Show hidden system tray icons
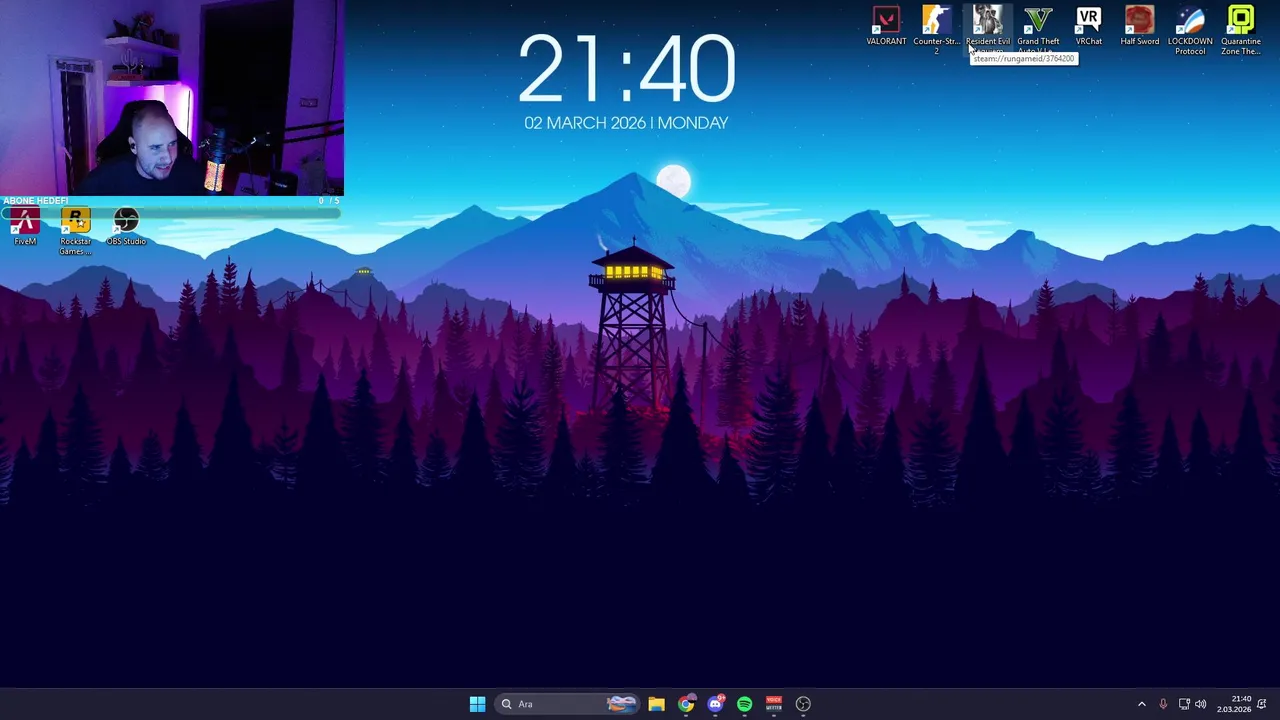The width and height of the screenshot is (1280, 720). click(x=1141, y=704)
